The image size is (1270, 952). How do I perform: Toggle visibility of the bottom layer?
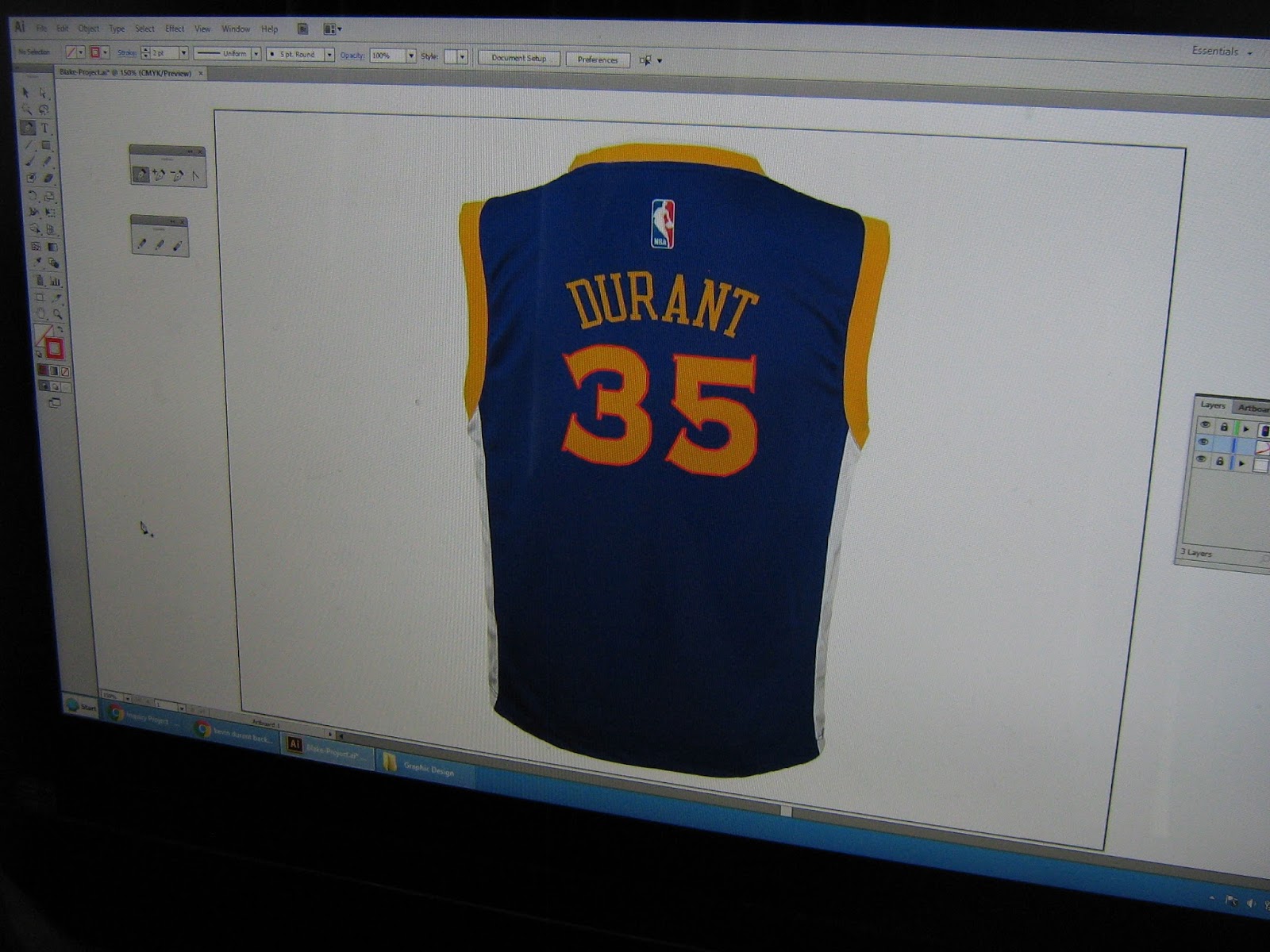tap(1201, 459)
